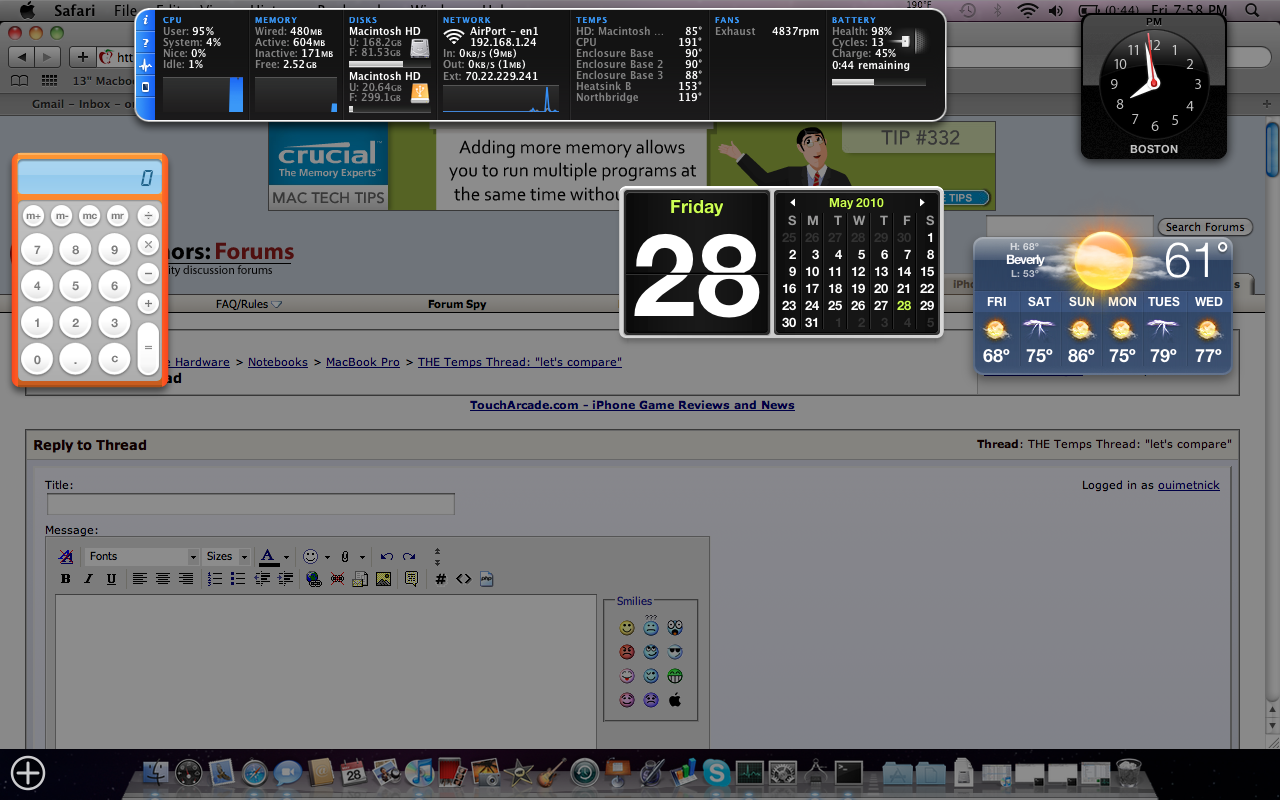Screen dimensions: 1280x800
Task: Align message text to the right
Action: (x=186, y=579)
